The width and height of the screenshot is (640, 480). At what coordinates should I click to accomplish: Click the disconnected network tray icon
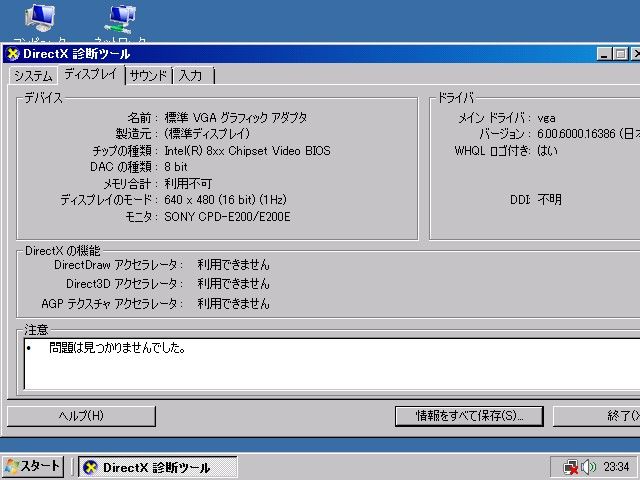570,467
